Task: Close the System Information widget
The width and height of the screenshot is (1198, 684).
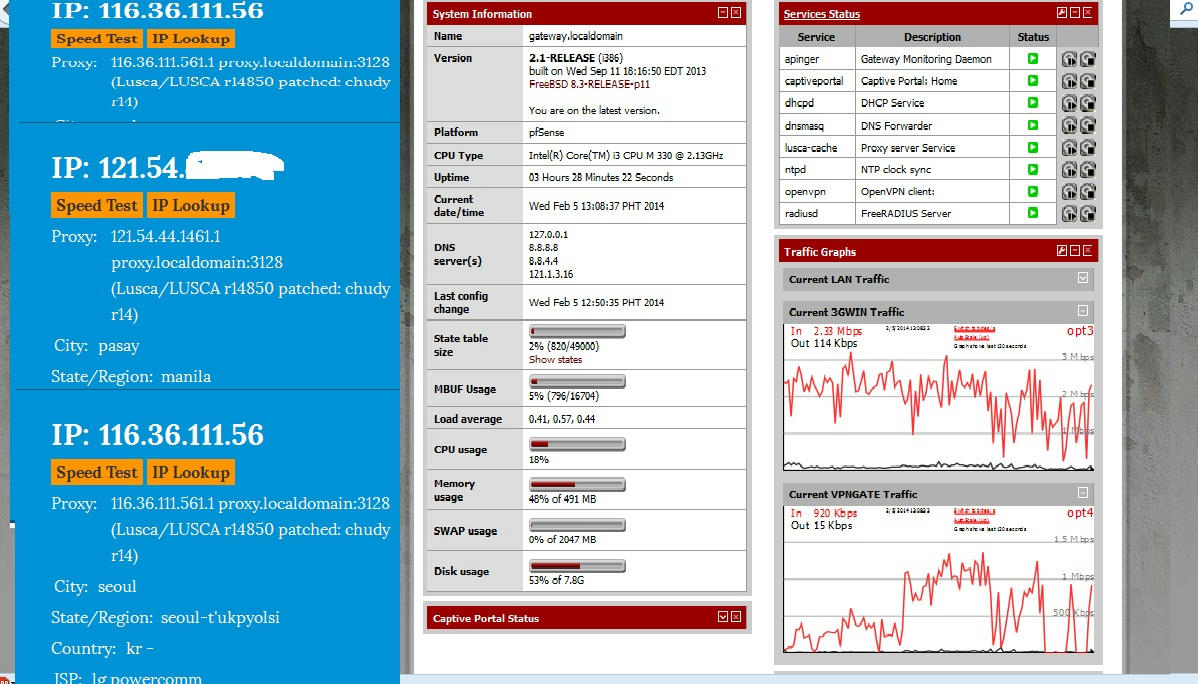Action: (736, 13)
